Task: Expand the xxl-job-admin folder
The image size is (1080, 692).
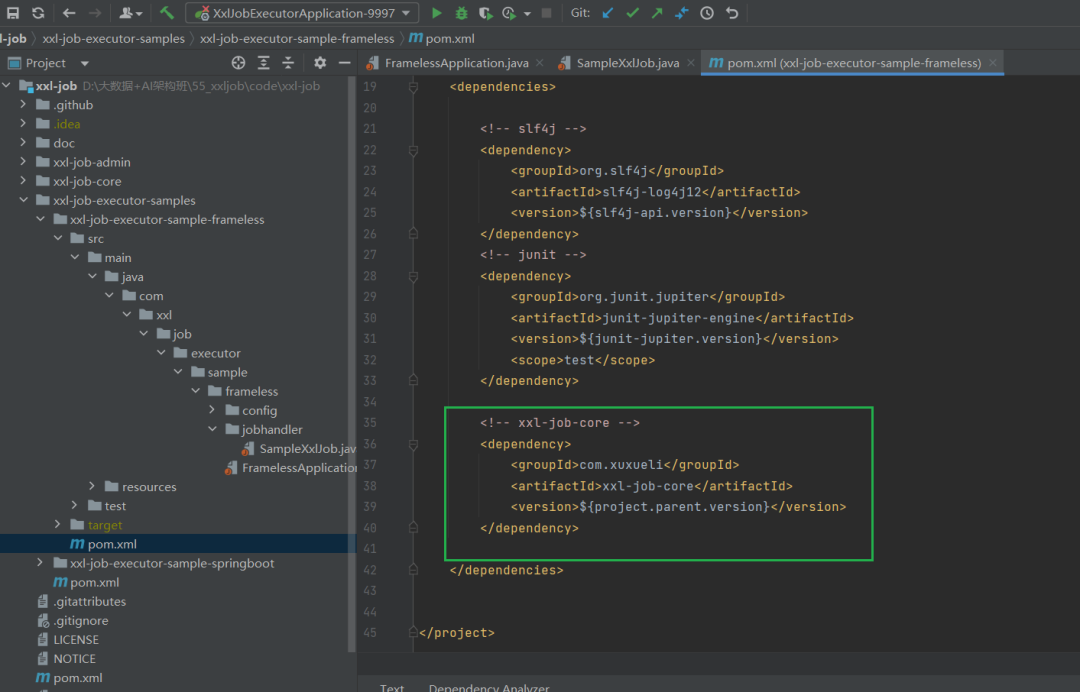Action: (24, 162)
